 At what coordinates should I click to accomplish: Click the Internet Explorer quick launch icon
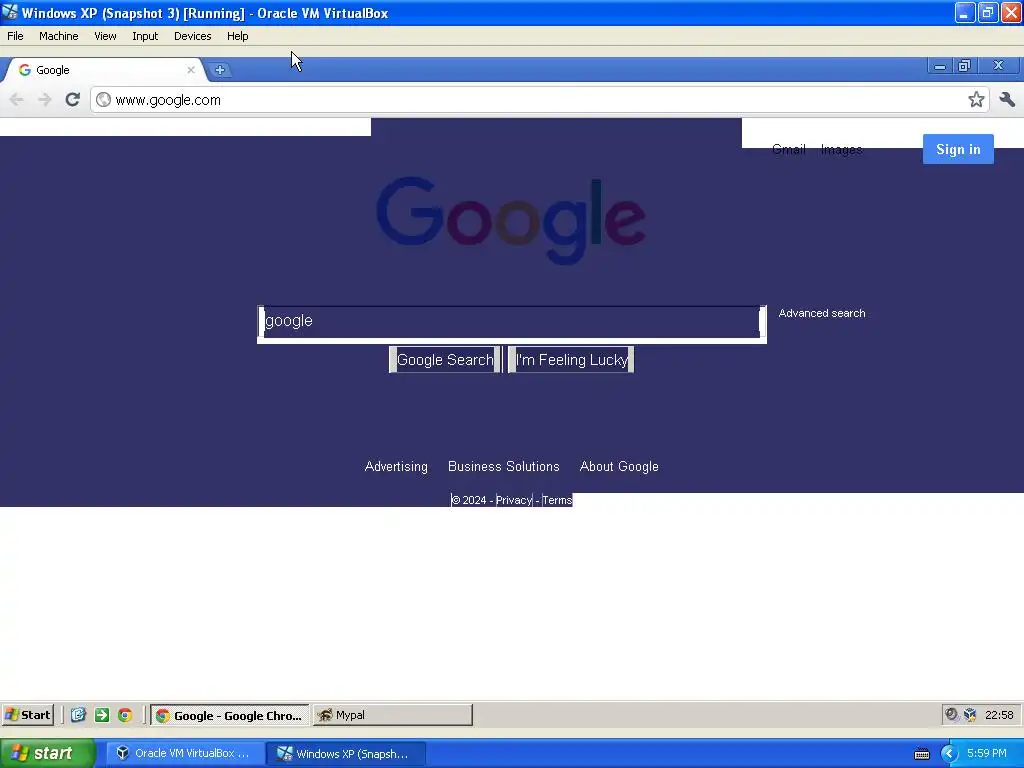(78, 715)
